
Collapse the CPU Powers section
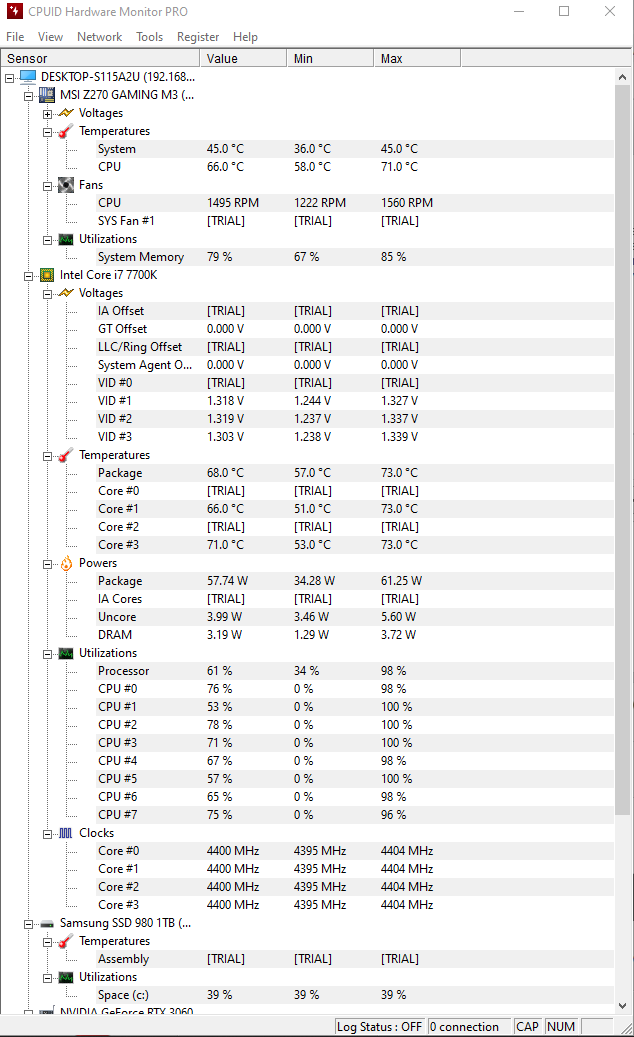48,564
